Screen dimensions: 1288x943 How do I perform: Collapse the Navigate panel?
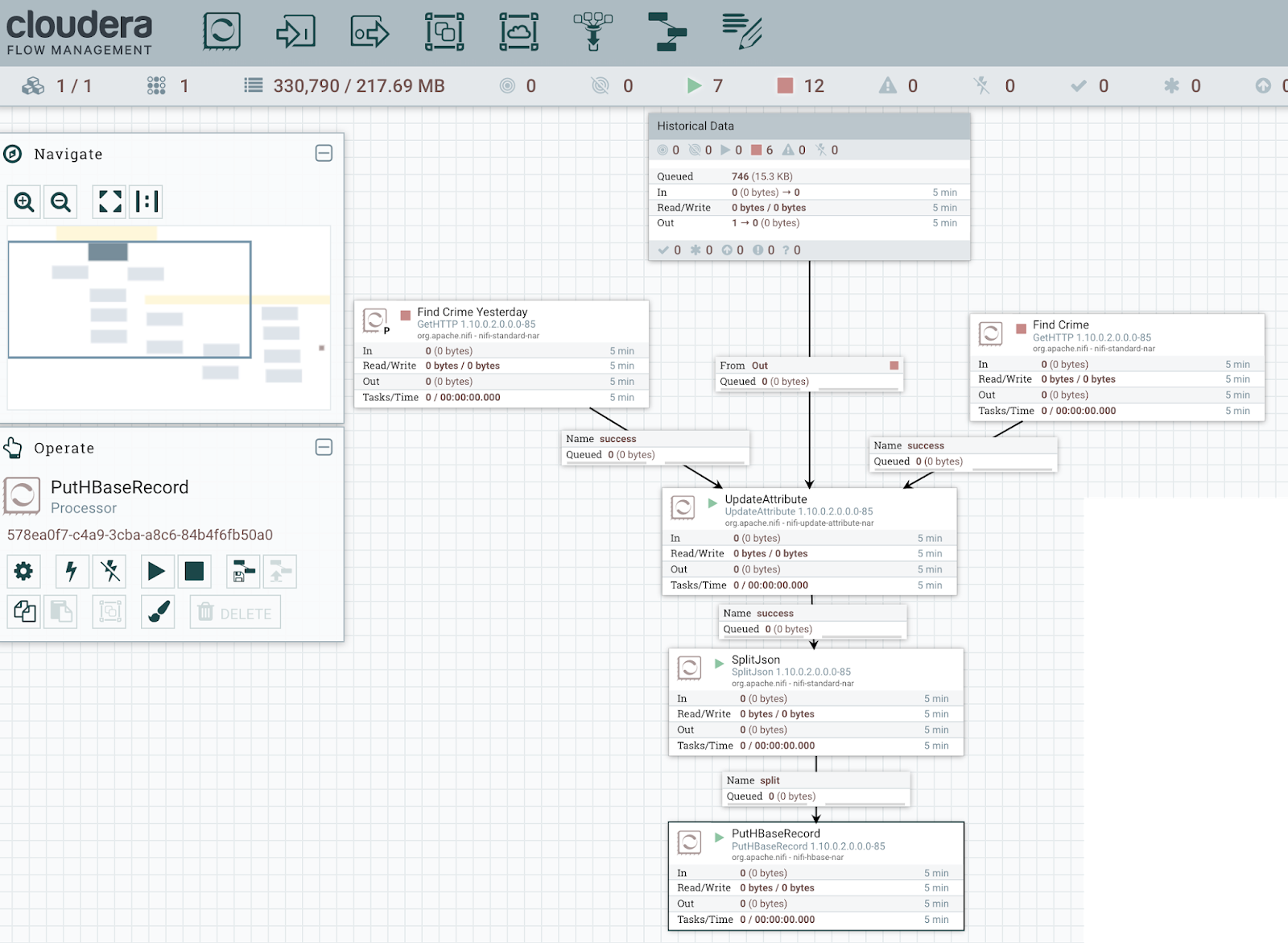[x=324, y=153]
